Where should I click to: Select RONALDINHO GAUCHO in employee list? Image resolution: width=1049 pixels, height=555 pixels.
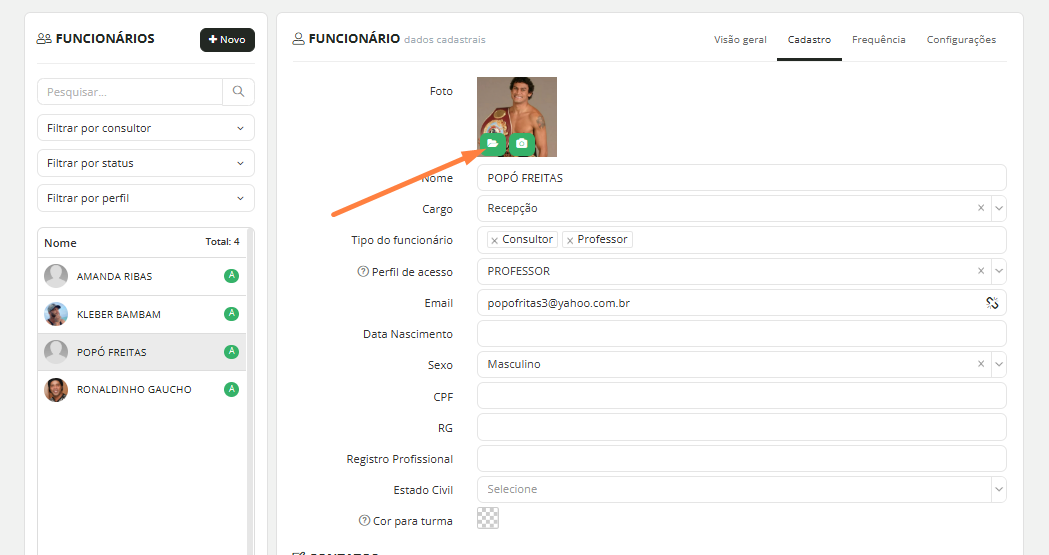(142, 390)
